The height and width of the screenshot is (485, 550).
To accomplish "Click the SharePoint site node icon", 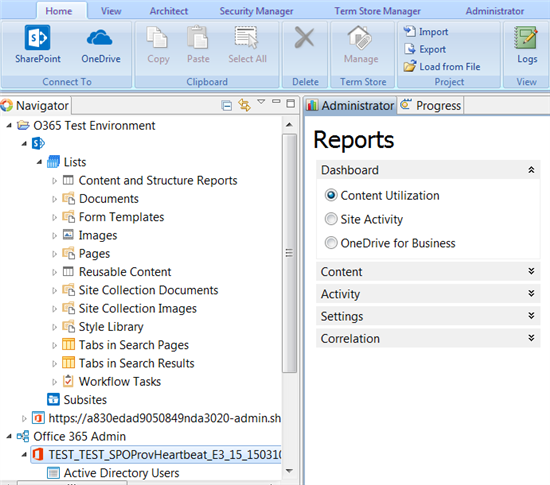I will pos(38,143).
